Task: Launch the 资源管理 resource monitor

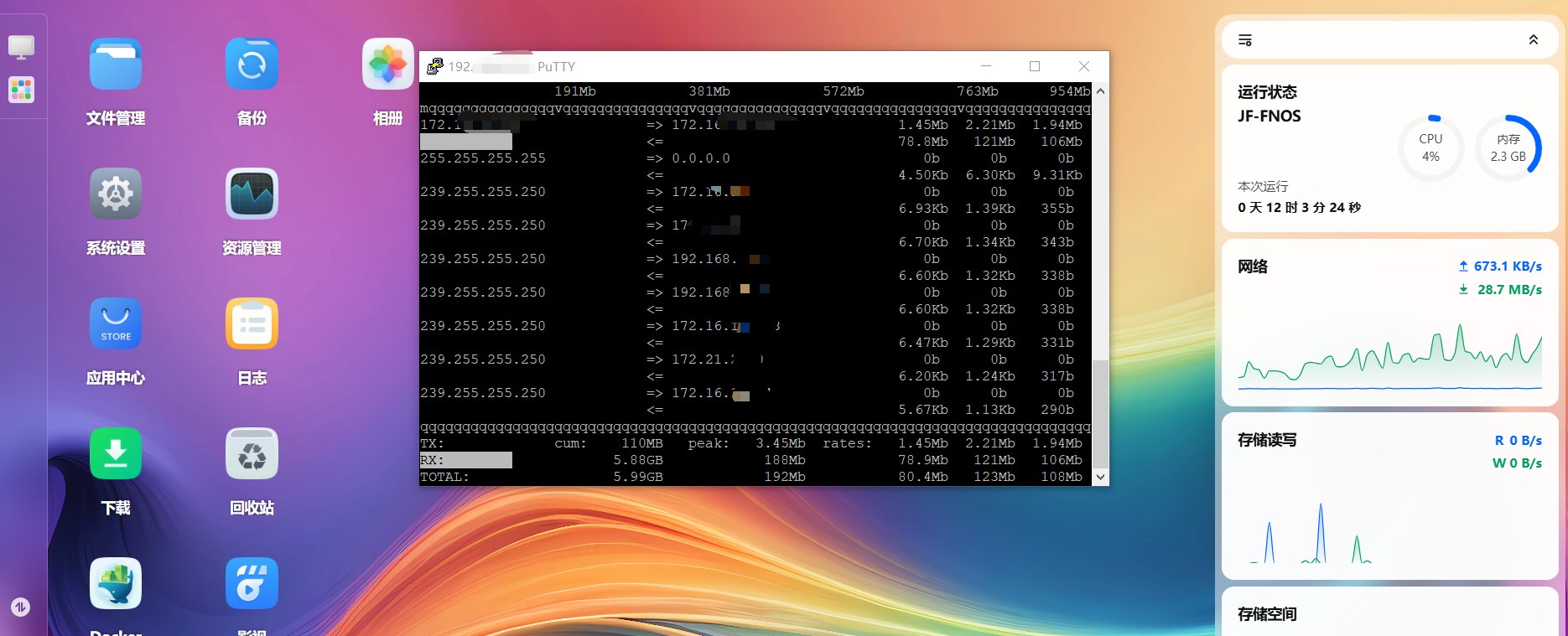Action: (252, 194)
